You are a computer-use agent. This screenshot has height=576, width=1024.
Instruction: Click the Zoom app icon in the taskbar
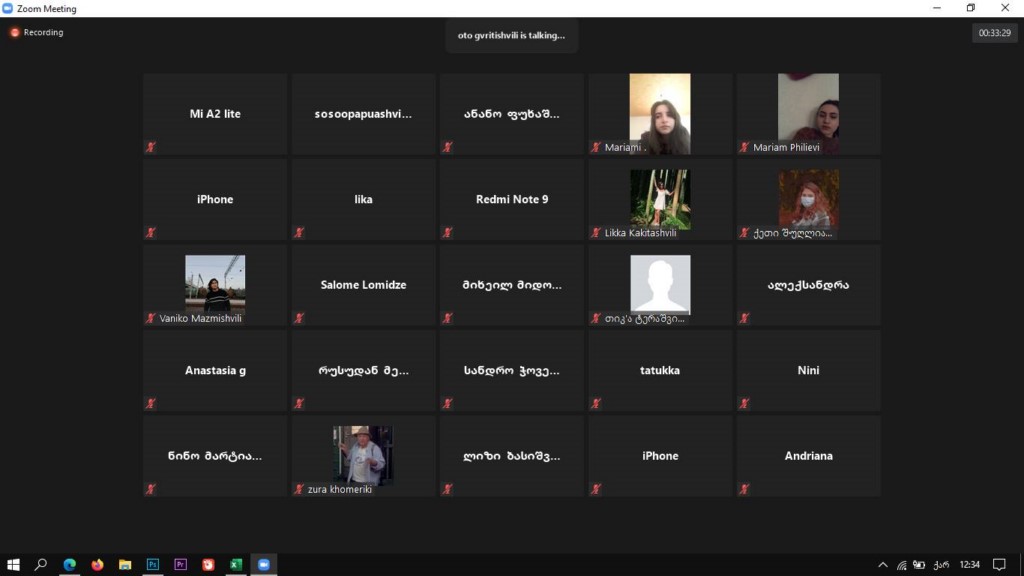coord(264,564)
